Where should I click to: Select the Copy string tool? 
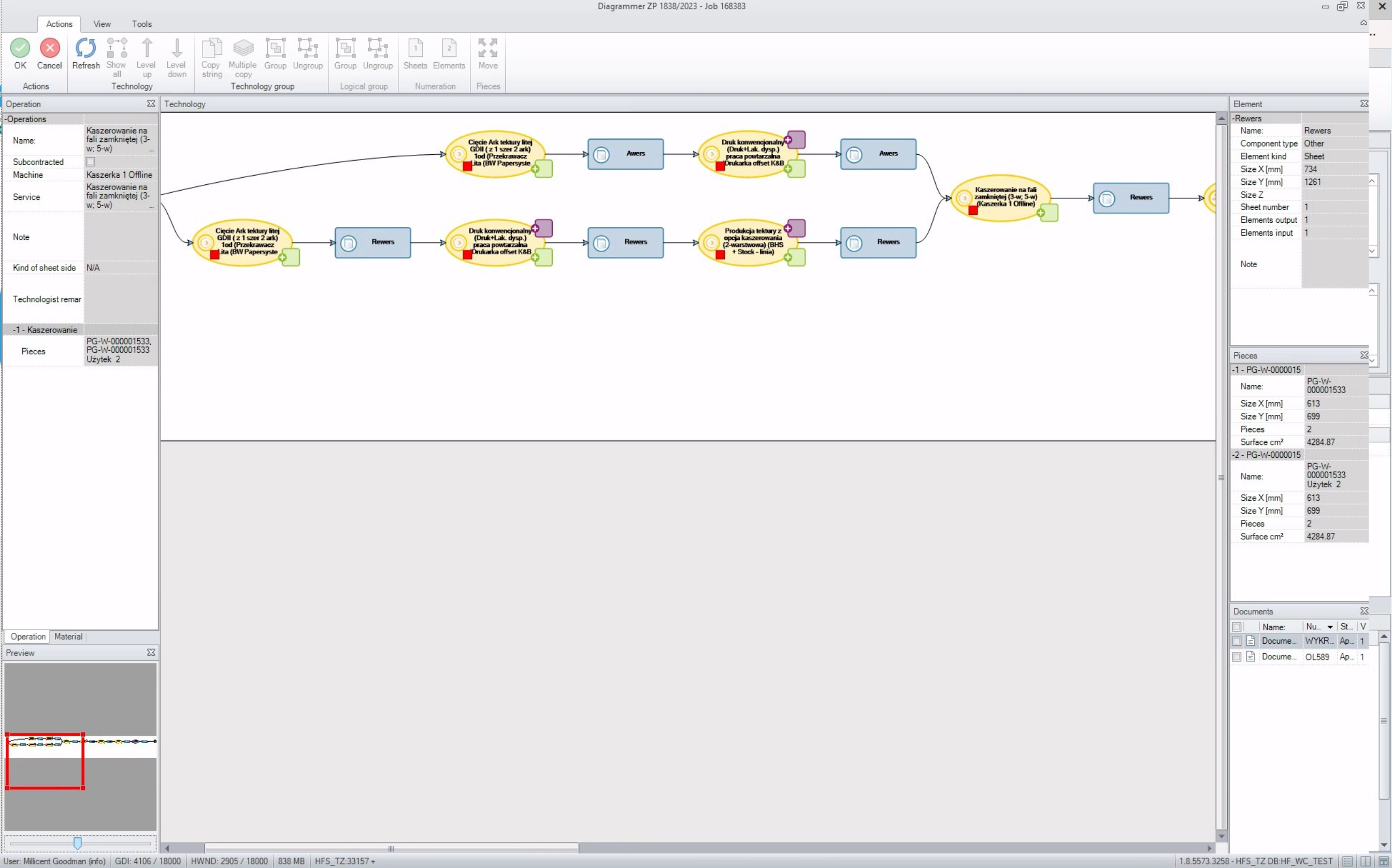(211, 54)
